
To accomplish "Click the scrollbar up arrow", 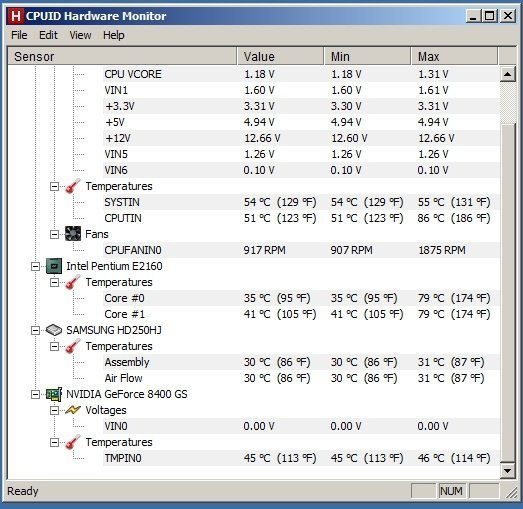I will pyautogui.click(x=507, y=74).
